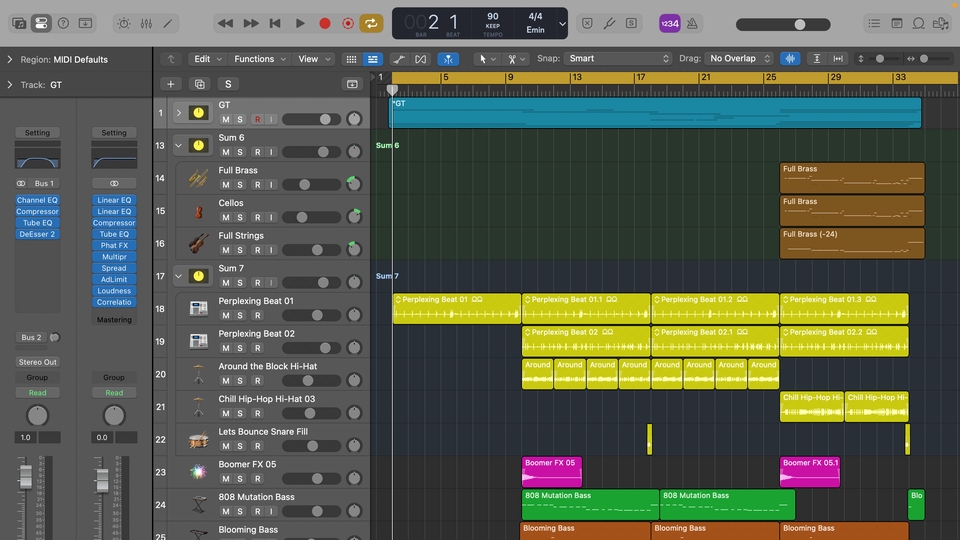Record-enable the Full Strings track
The height and width of the screenshot is (540, 960).
coord(257,250)
